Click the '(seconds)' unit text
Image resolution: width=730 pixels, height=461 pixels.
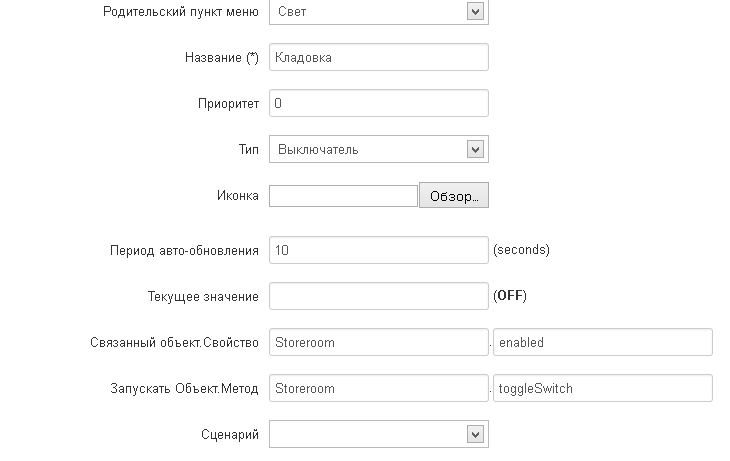[521, 250]
